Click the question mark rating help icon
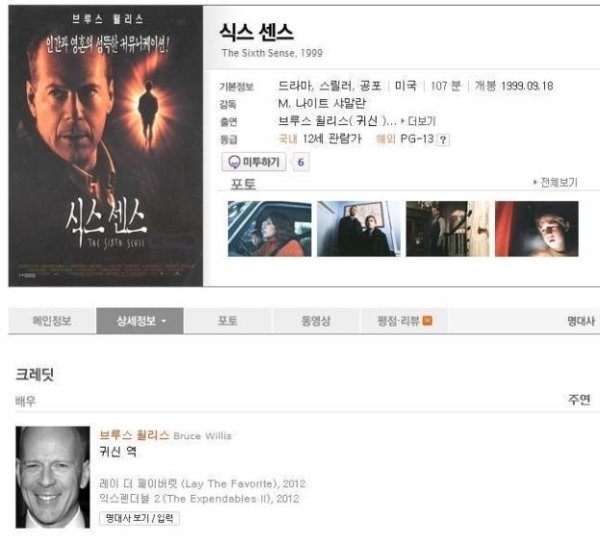Viewport: 600px width, 543px height. (443, 140)
